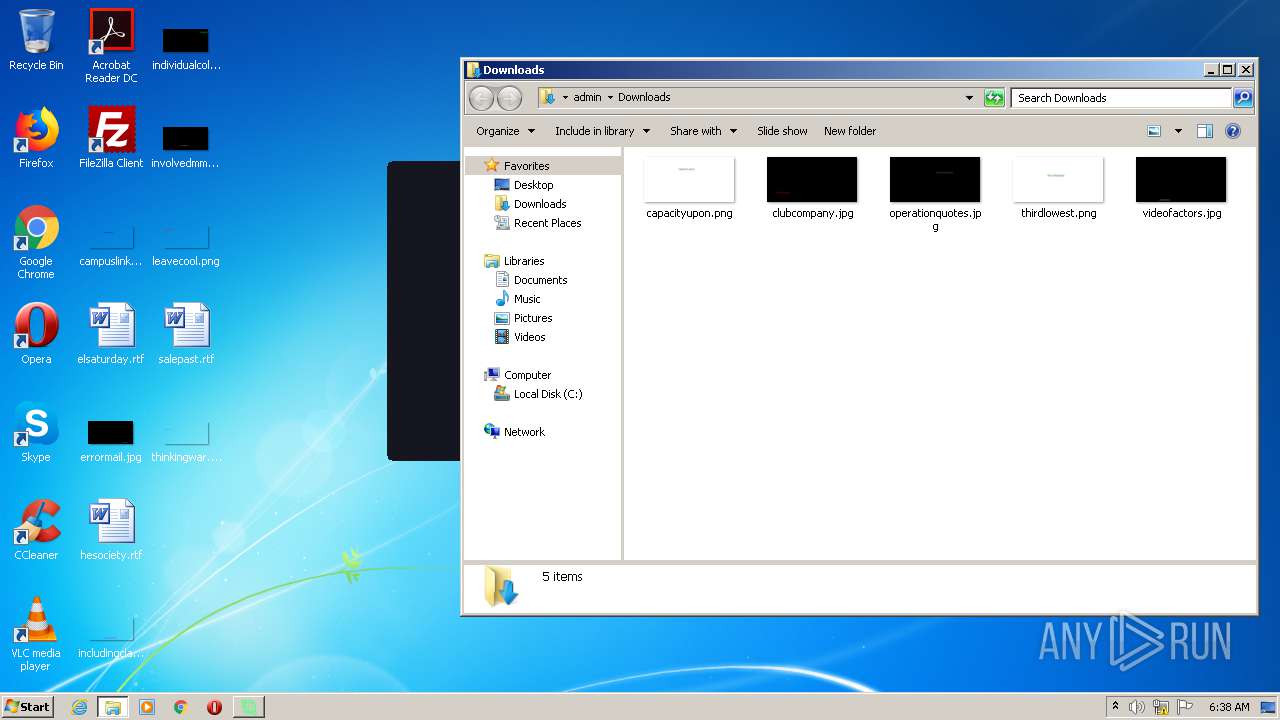This screenshot has width=1280, height=720.
Task: Click the volume icon in system tray
Action: 1137,707
